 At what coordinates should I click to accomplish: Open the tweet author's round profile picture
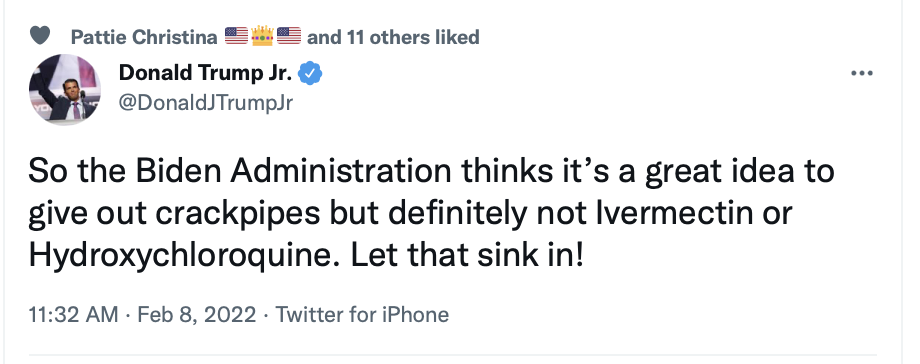coord(65,89)
